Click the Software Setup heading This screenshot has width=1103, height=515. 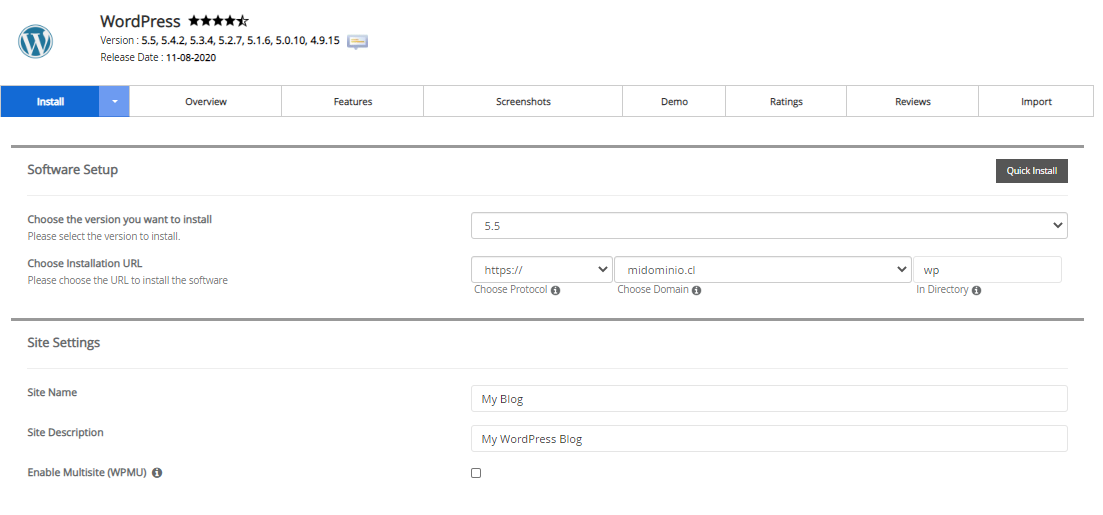point(72,170)
